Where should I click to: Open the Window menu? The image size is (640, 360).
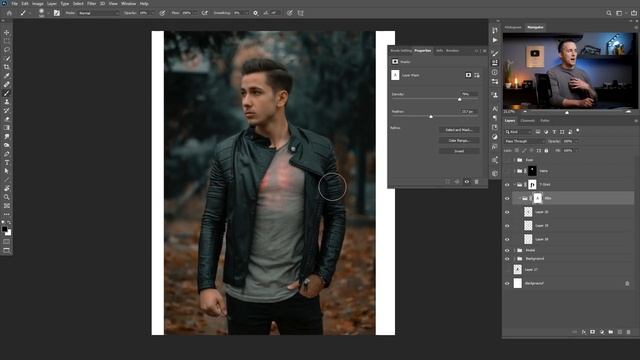point(129,3)
